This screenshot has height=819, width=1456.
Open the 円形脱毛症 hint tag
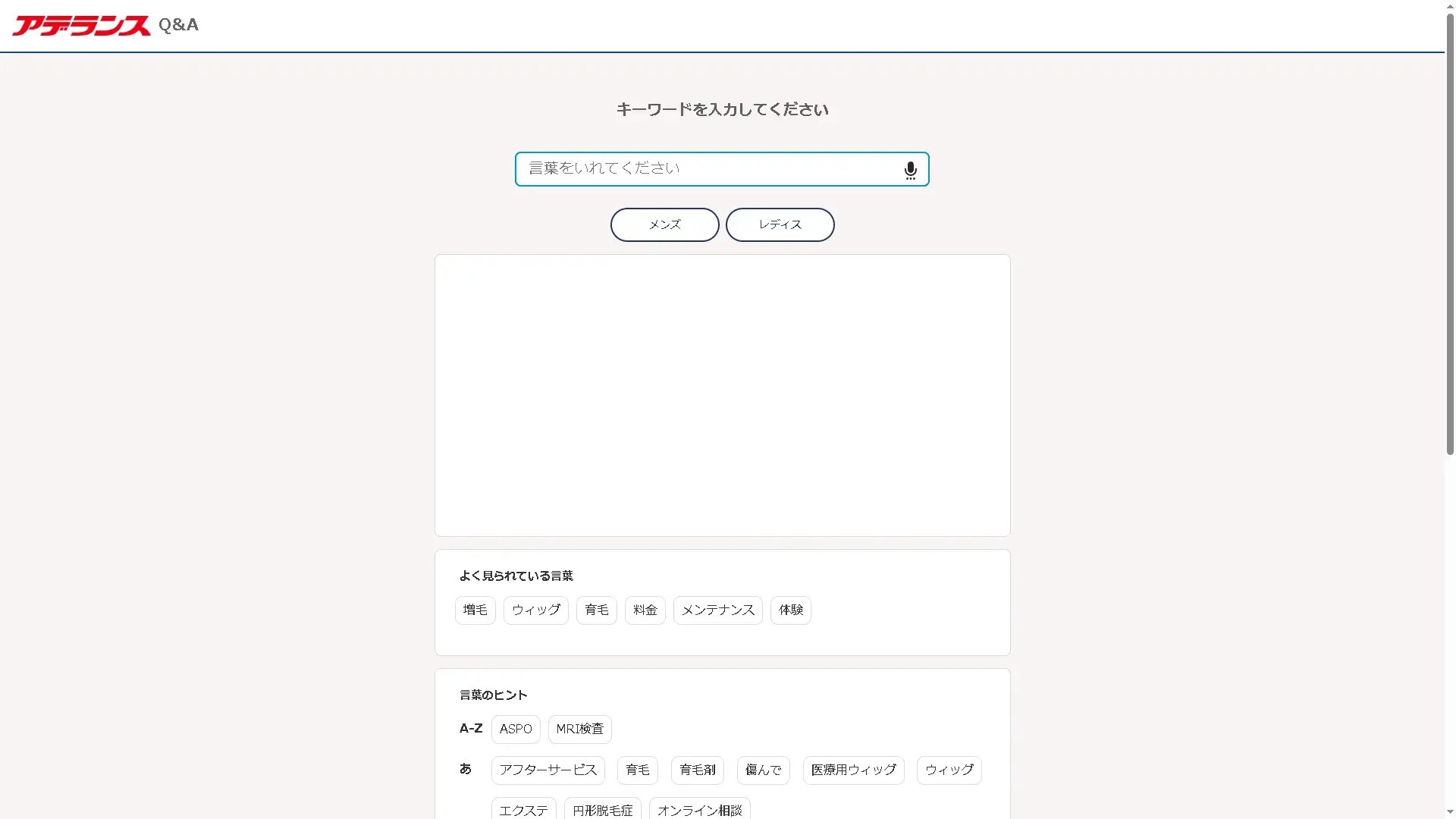coord(602,809)
